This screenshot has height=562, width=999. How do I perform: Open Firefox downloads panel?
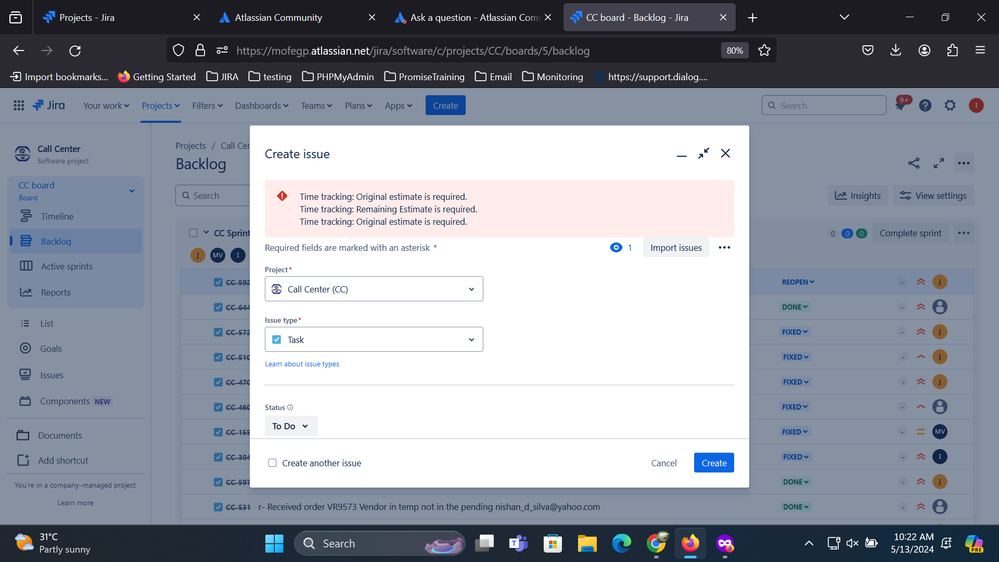point(896,50)
